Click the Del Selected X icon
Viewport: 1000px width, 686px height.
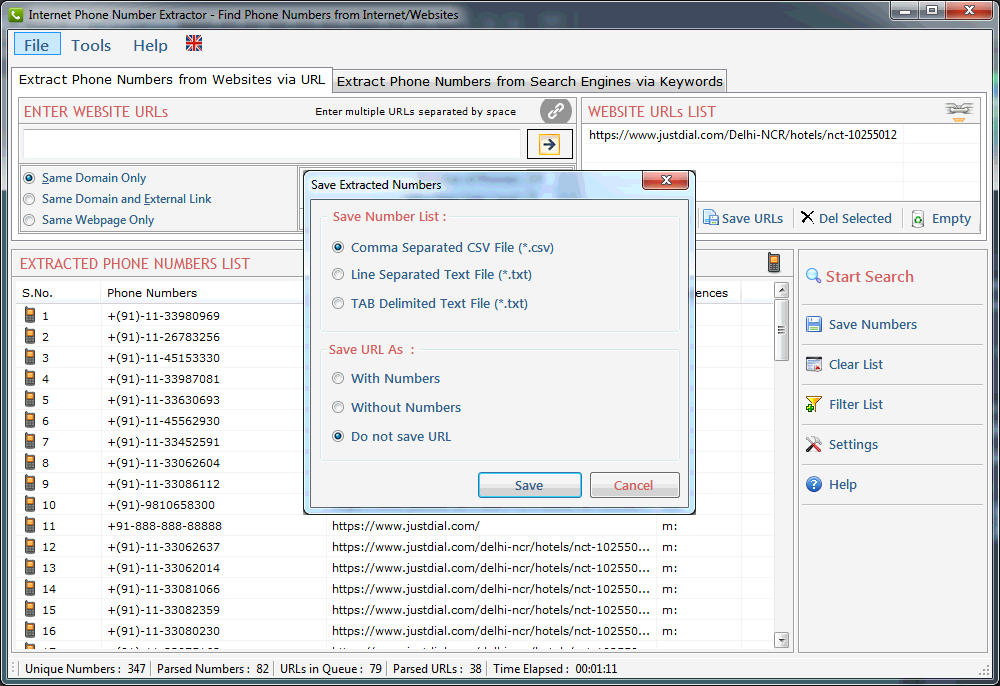pos(807,217)
